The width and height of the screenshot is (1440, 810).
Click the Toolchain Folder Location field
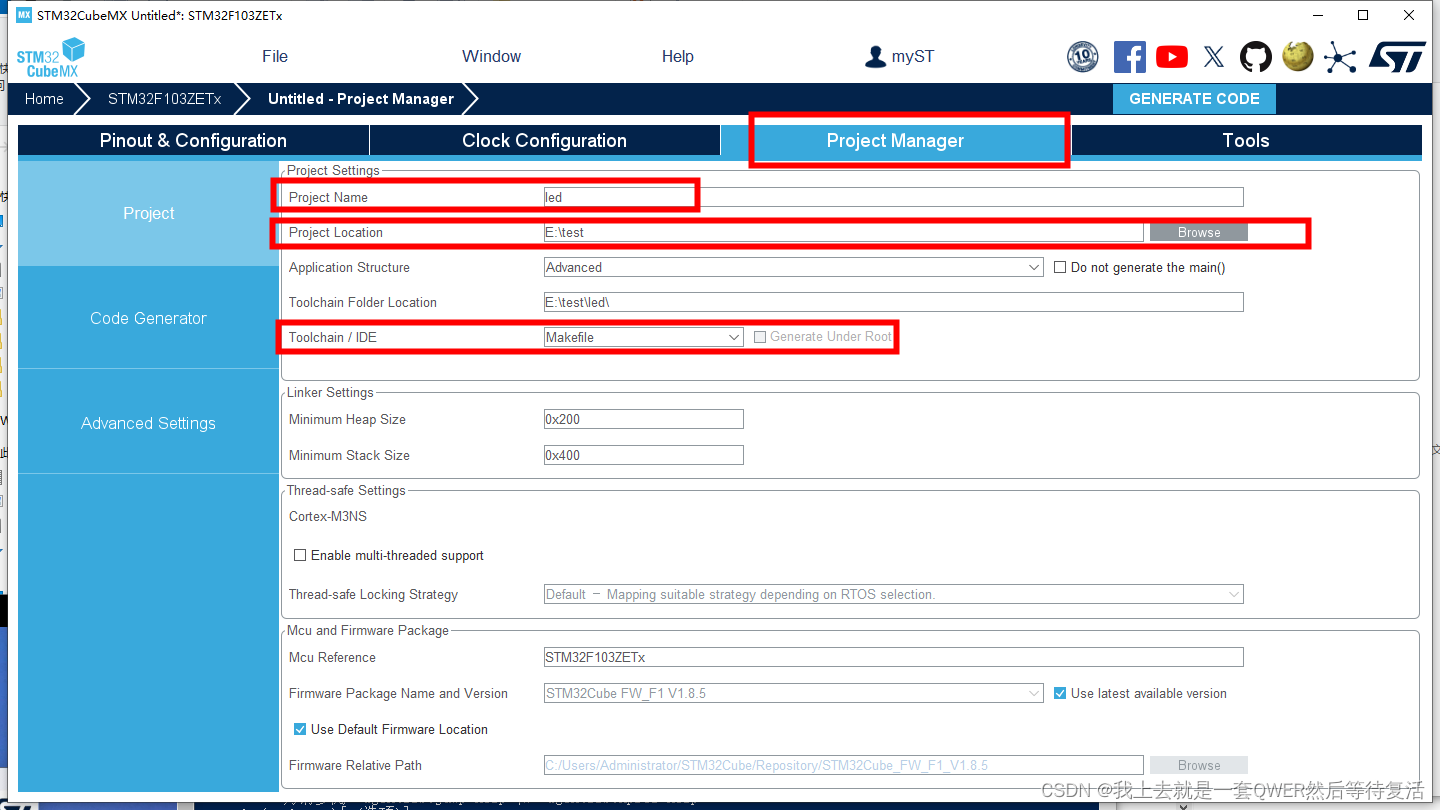[x=893, y=302]
